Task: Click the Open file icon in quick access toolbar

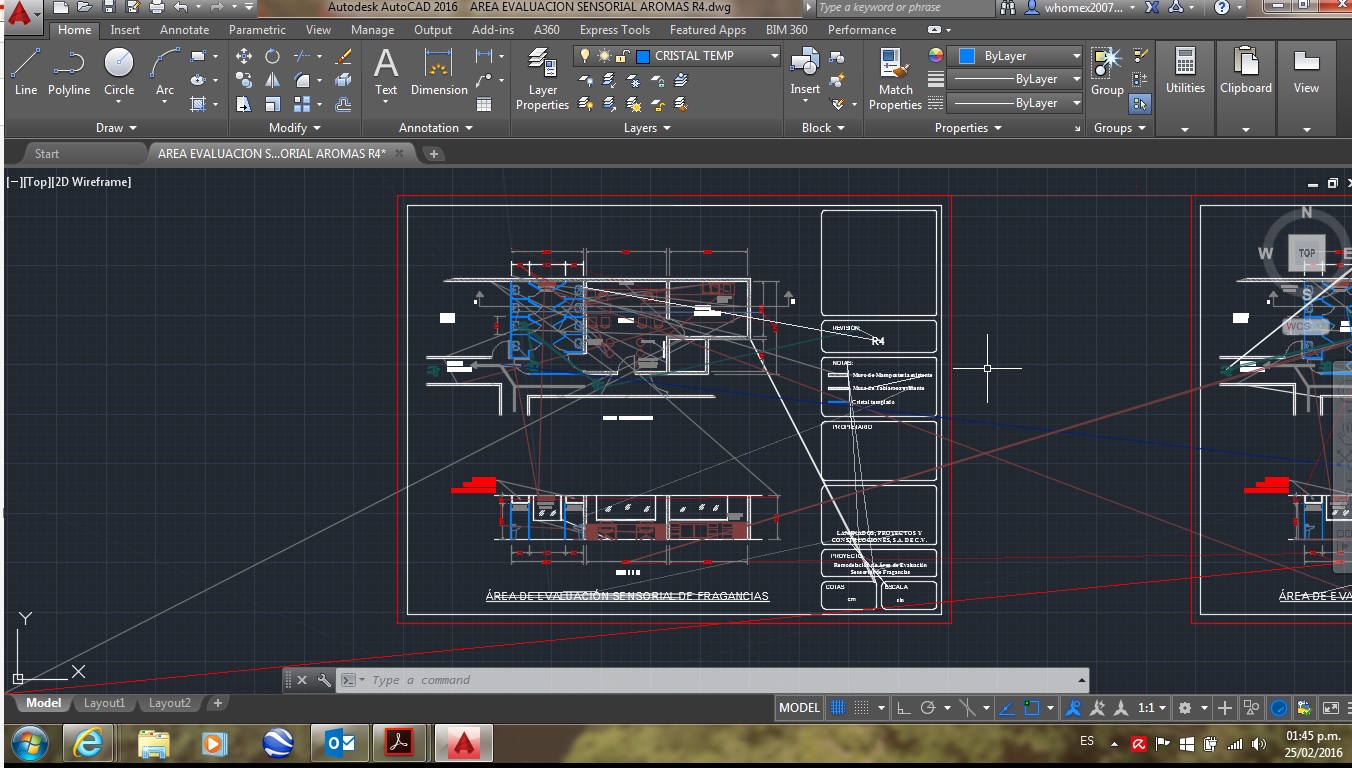Action: coord(85,7)
